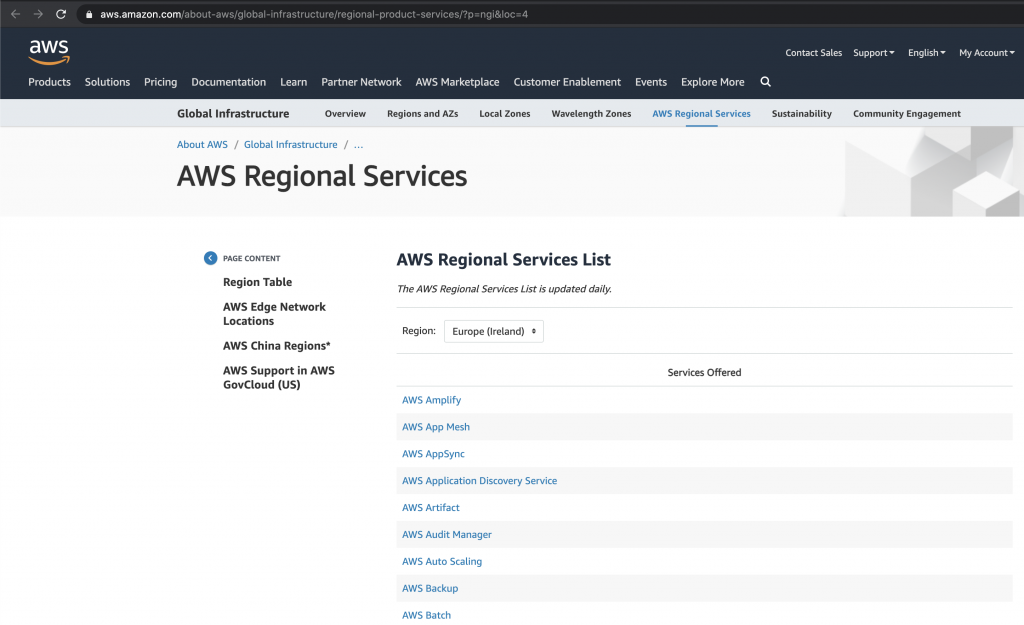1024x625 pixels.
Task: Click the padlock icon in address bar
Action: 88,14
